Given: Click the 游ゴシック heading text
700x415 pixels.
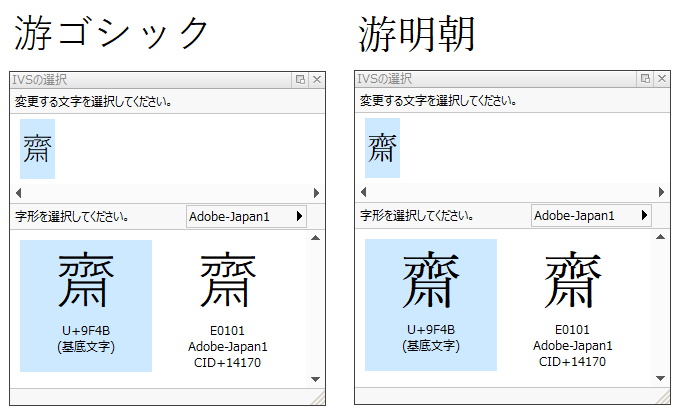Looking at the screenshot, I should pos(112,33).
